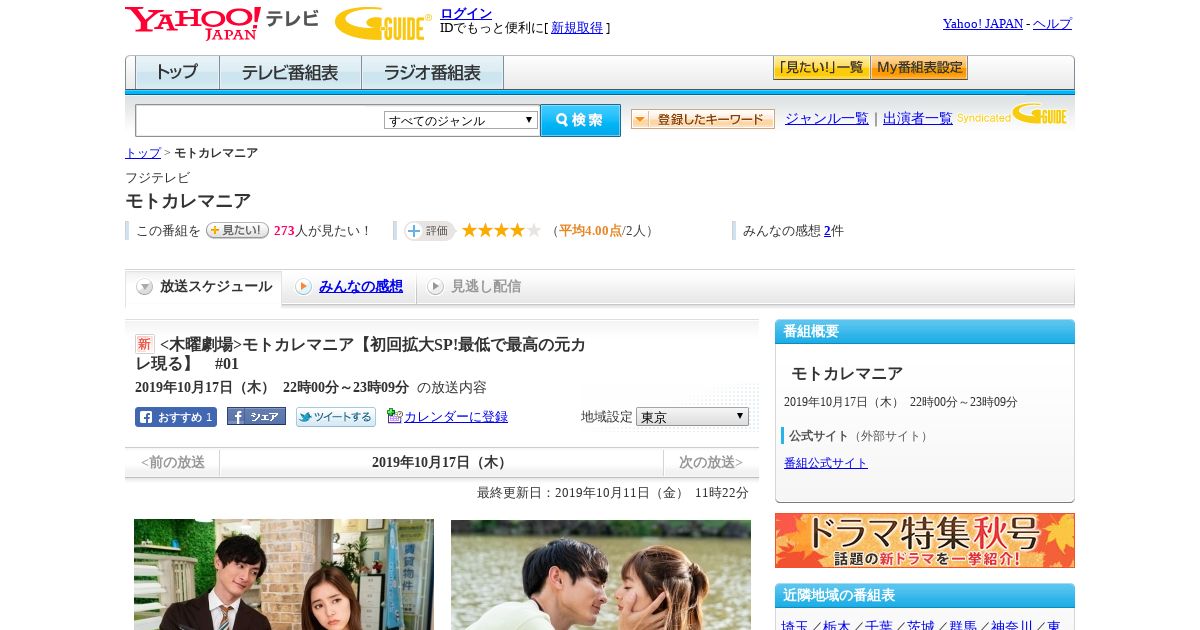Go to 次の放送> next broadcast

tap(711, 462)
